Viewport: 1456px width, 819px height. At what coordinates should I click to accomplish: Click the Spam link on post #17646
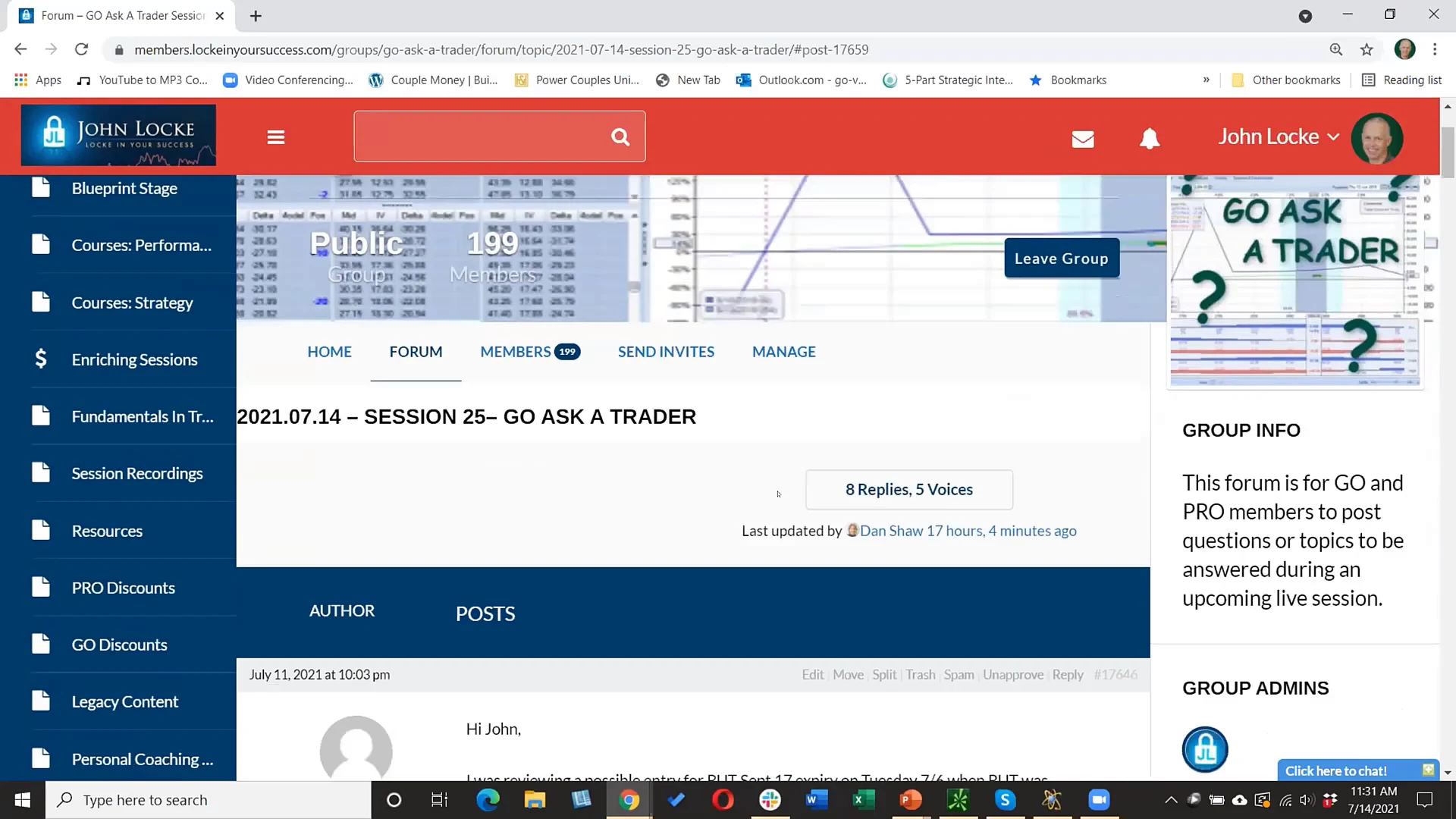tap(959, 675)
